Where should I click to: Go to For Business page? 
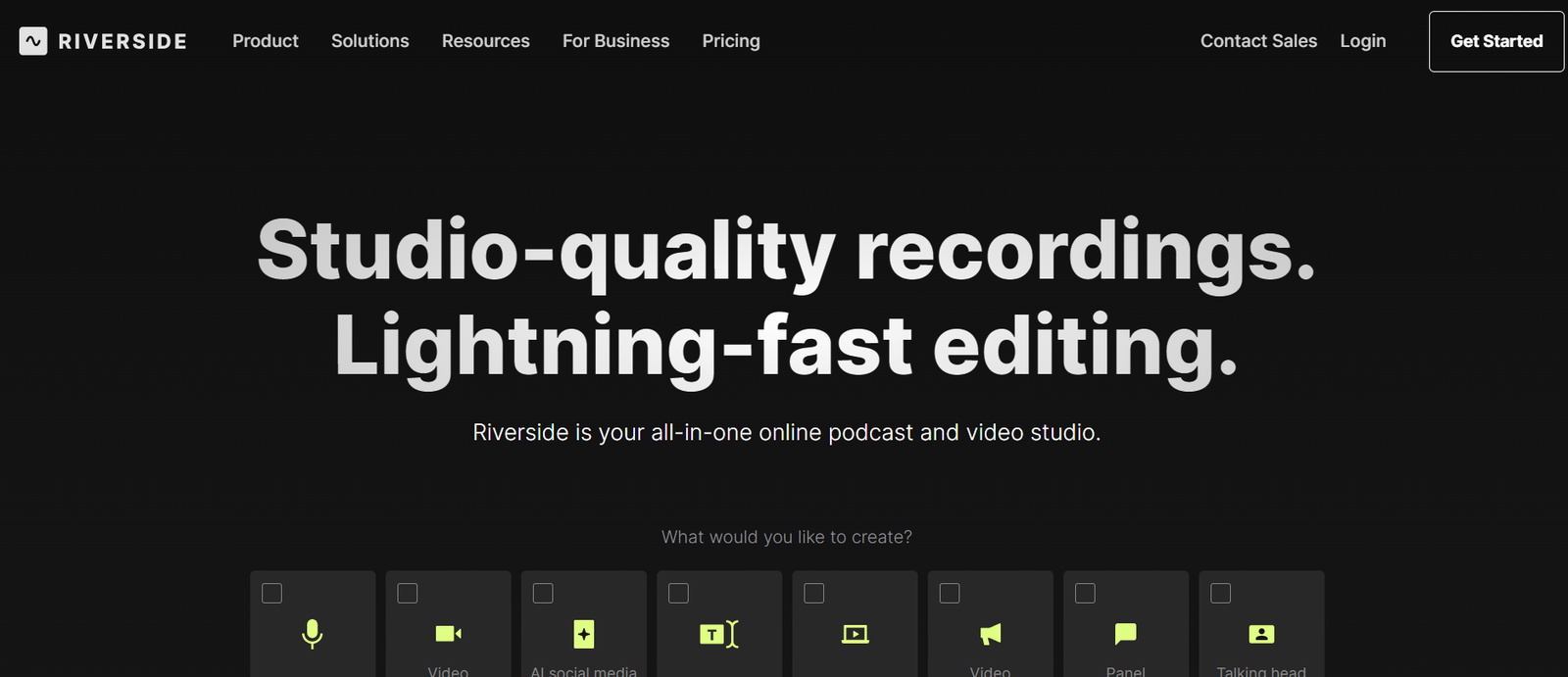pos(616,41)
